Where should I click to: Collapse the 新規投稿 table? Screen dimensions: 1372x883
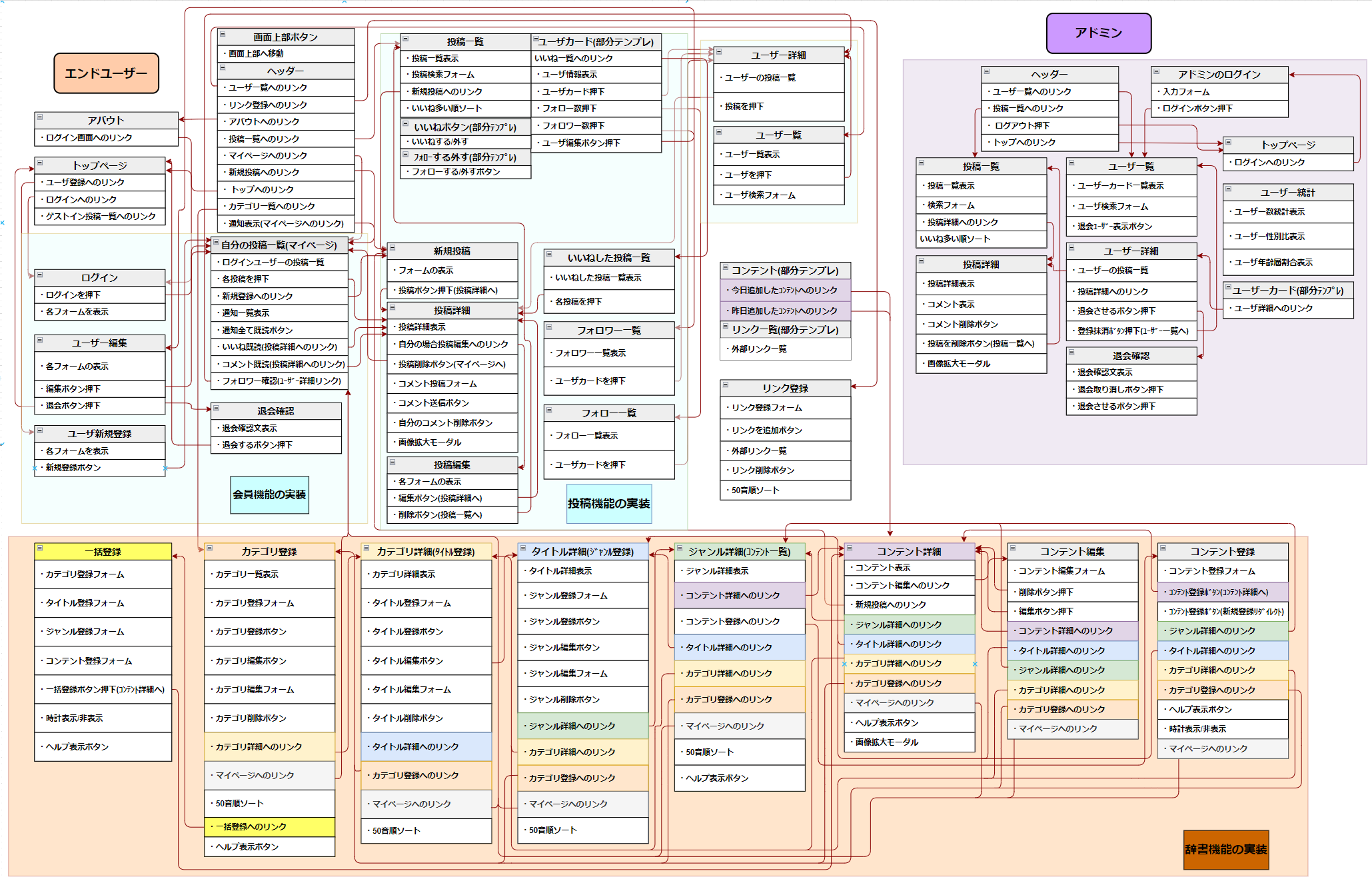coord(392,248)
